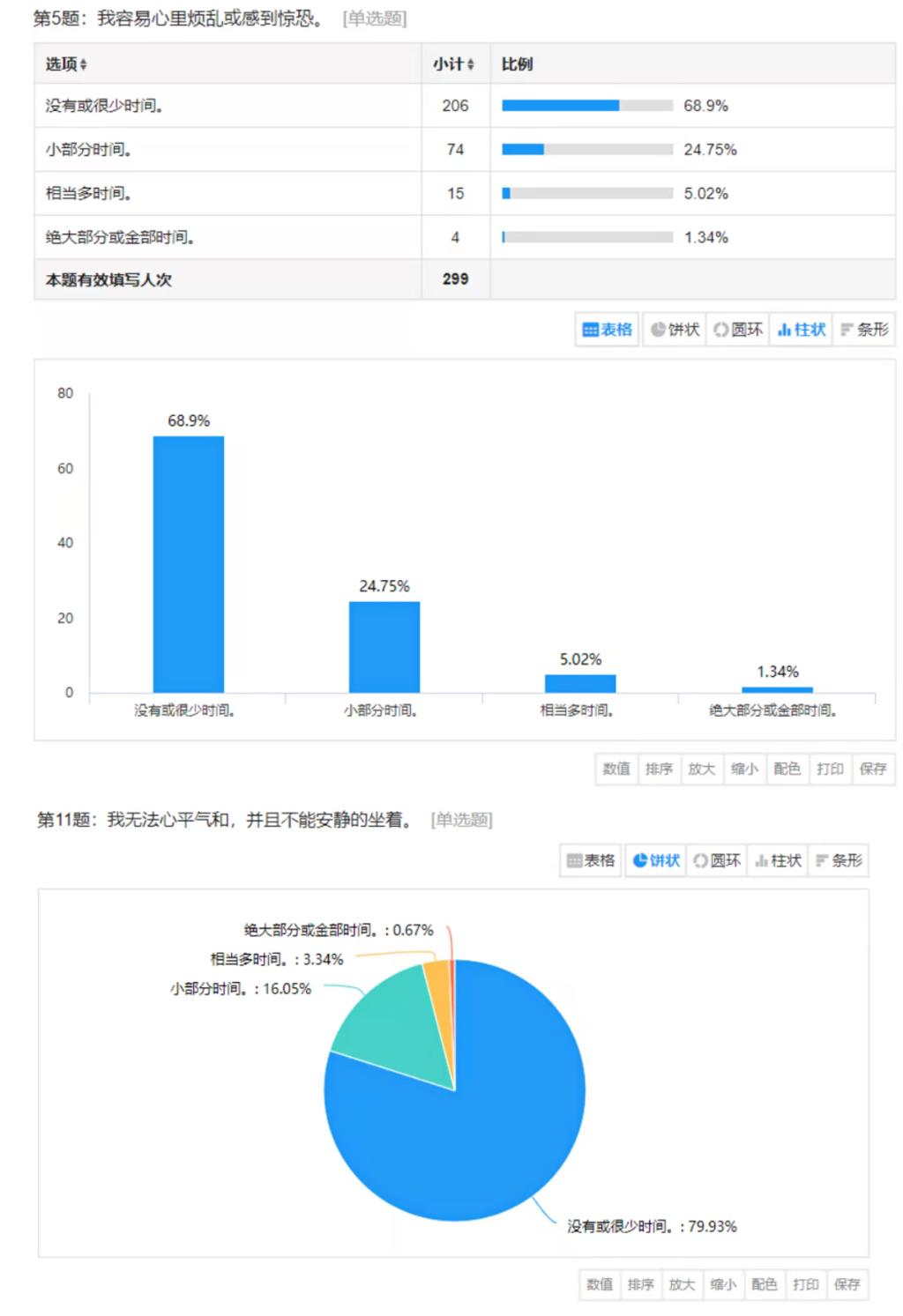Viewport: 903px width, 1316px height.
Task: Choose column chart view for question 5
Action: coord(801,330)
